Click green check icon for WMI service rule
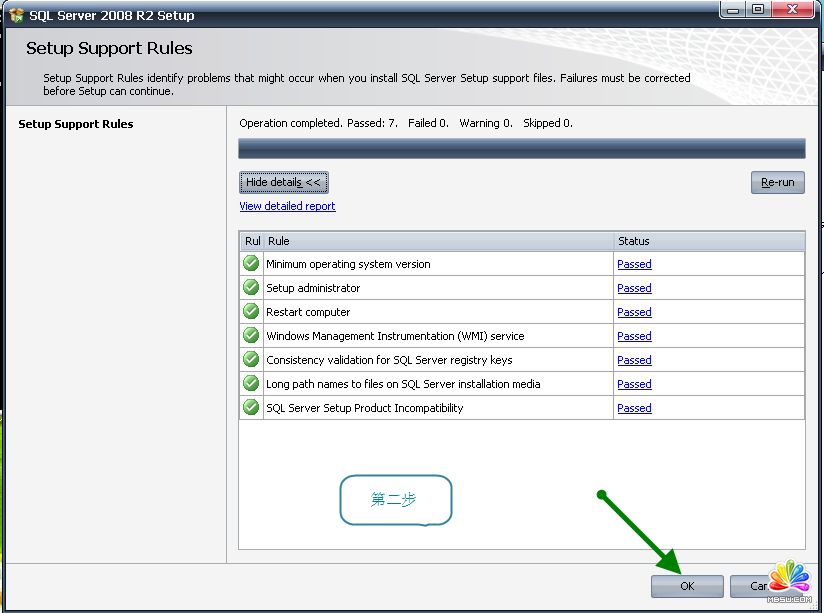The width and height of the screenshot is (824, 613). point(251,336)
